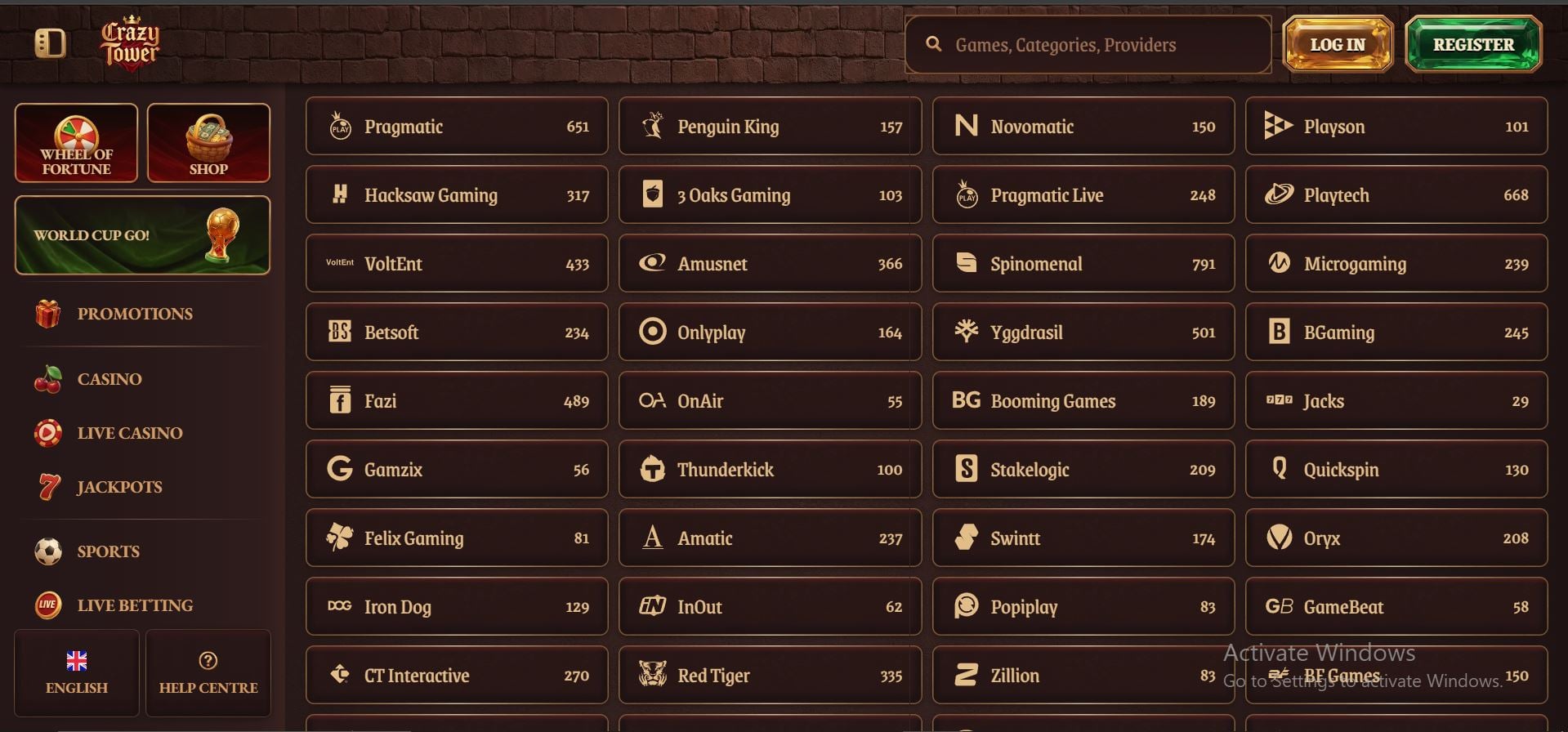Click the Live Casino chip icon
This screenshot has height=732, width=1568.
[48, 433]
